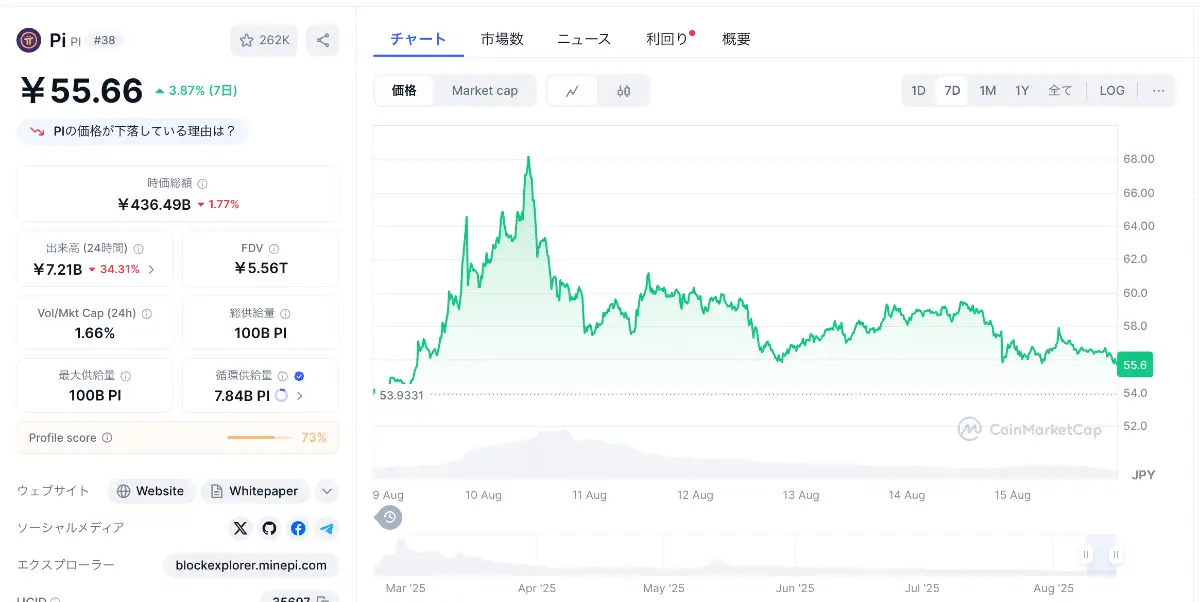Visit Pi's Facebook page
Viewport: 1200px width, 602px height.
[x=298, y=528]
